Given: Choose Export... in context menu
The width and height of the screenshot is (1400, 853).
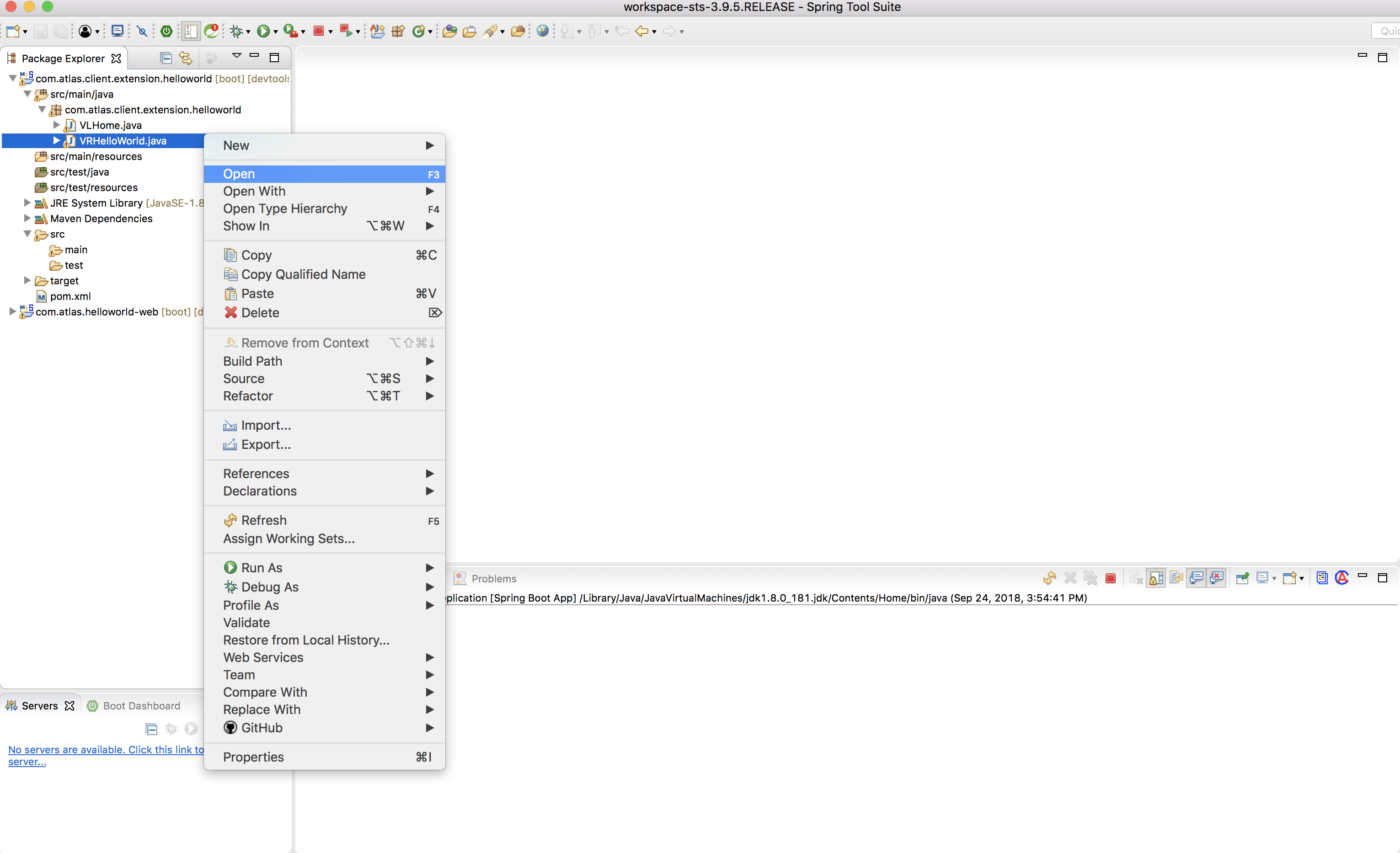Looking at the screenshot, I should [x=325, y=444].
